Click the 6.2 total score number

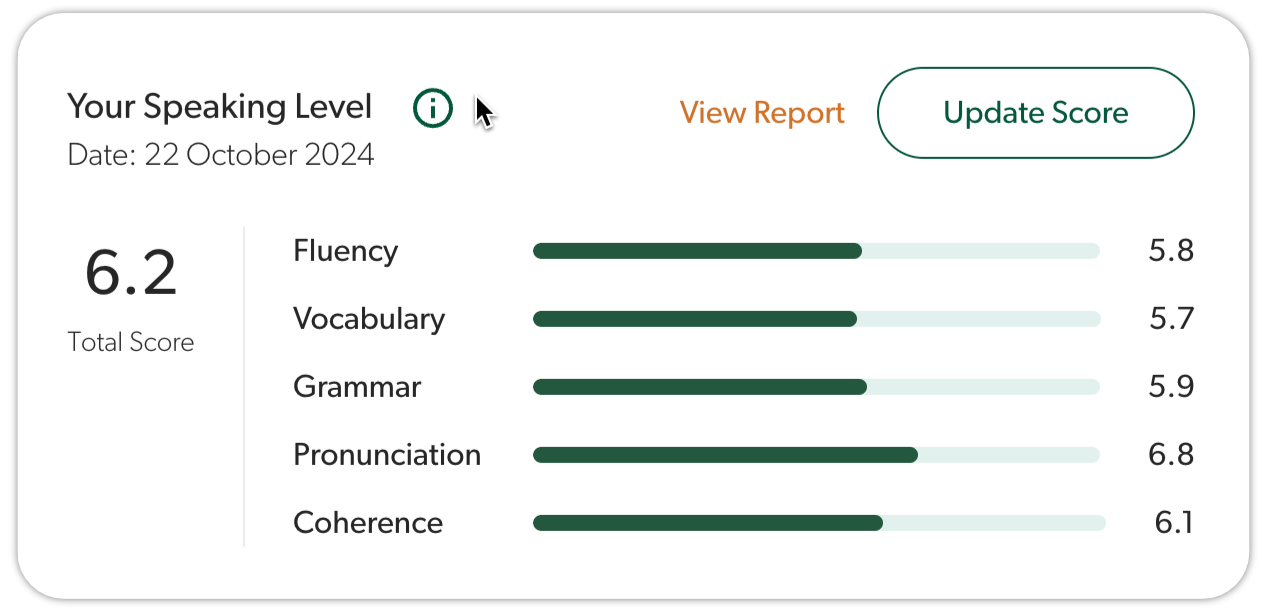click(x=131, y=273)
